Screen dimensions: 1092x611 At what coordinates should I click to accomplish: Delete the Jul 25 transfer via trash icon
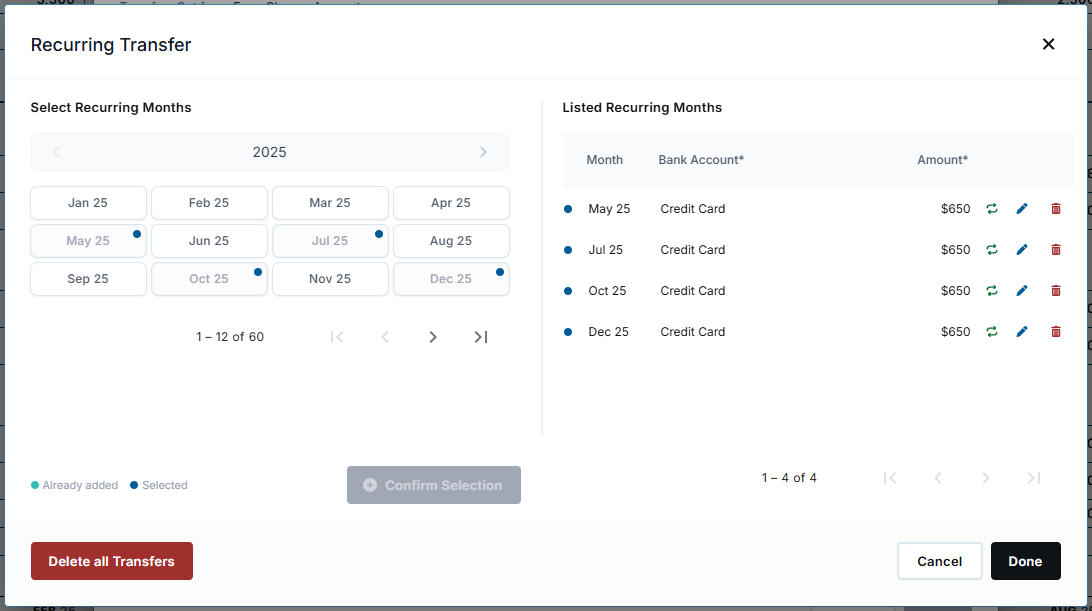1056,249
